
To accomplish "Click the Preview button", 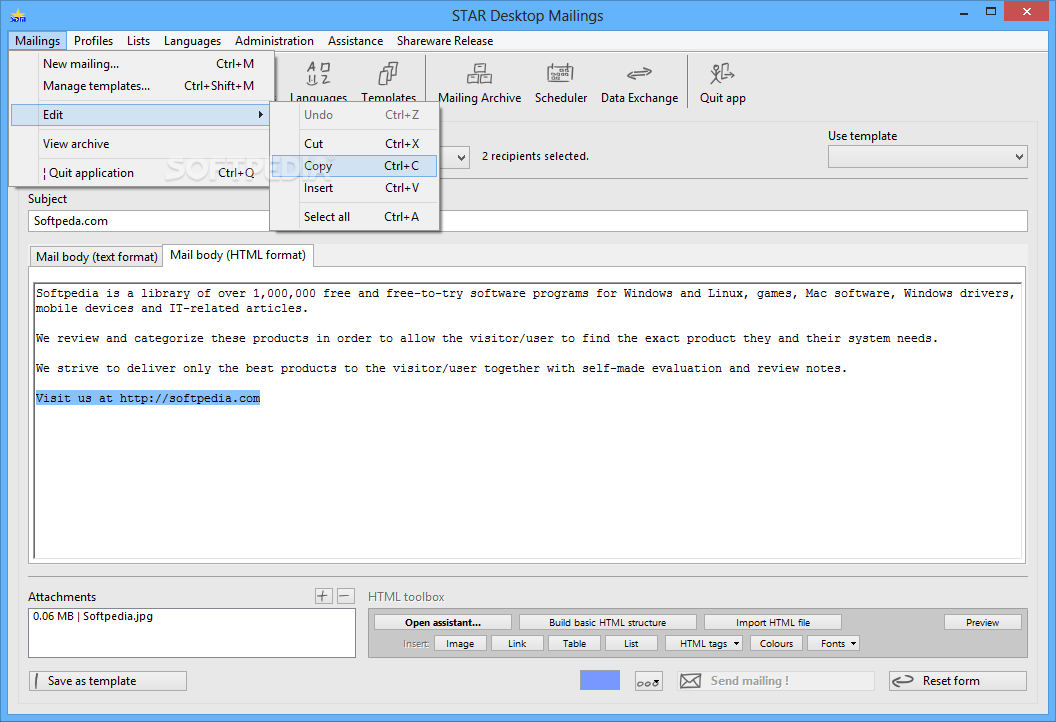I will pyautogui.click(x=982, y=622).
